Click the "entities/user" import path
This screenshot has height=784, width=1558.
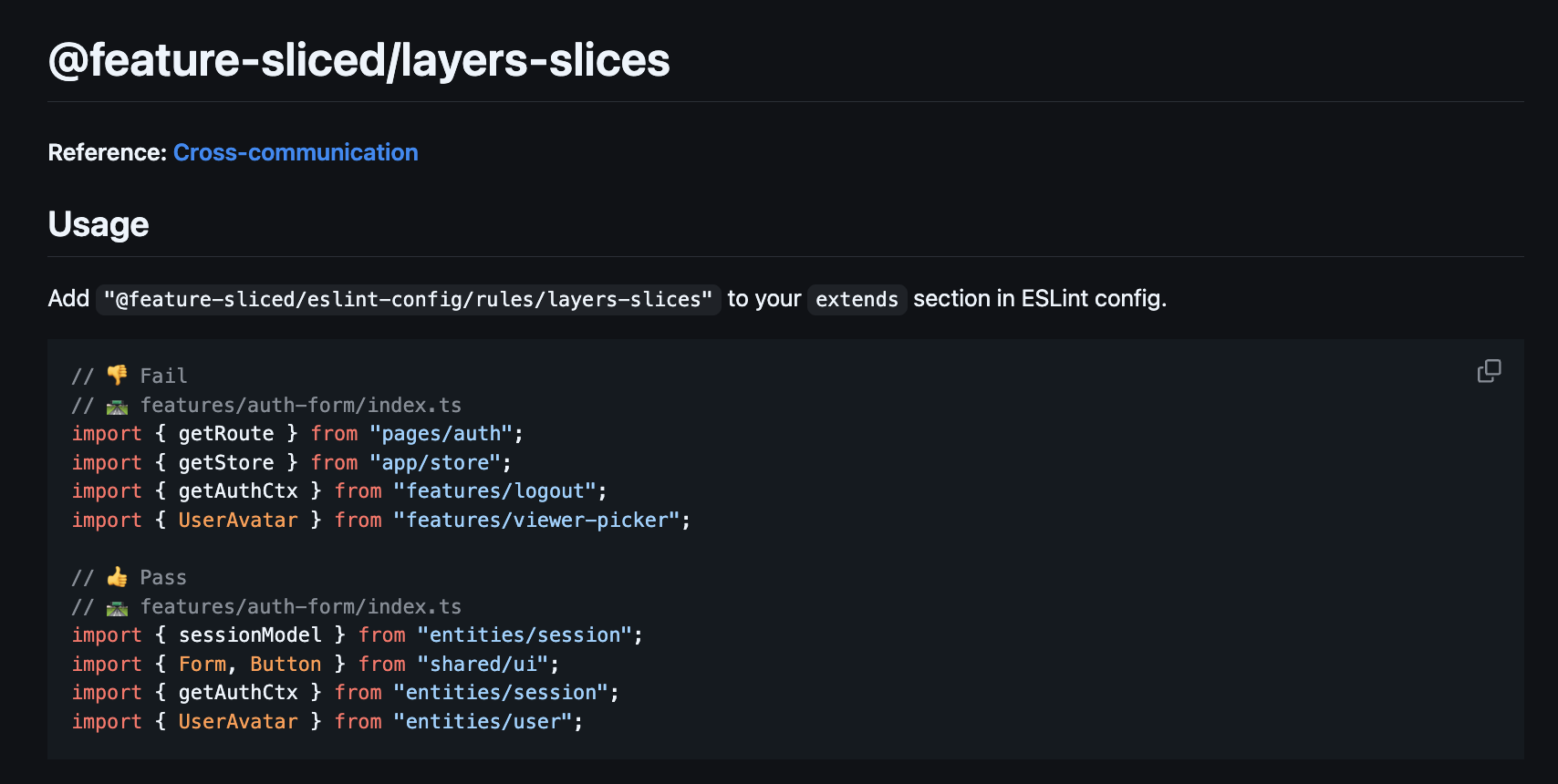pyautogui.click(x=483, y=722)
